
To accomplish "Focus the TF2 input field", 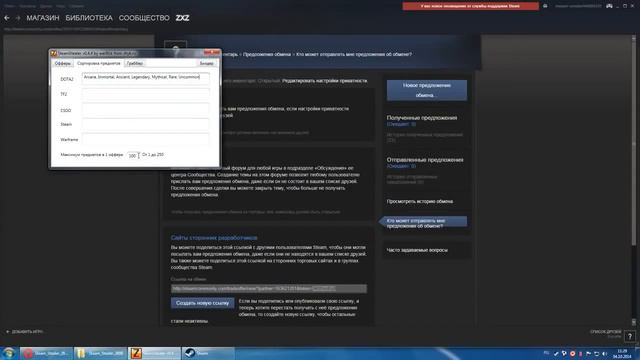I will [x=146, y=94].
